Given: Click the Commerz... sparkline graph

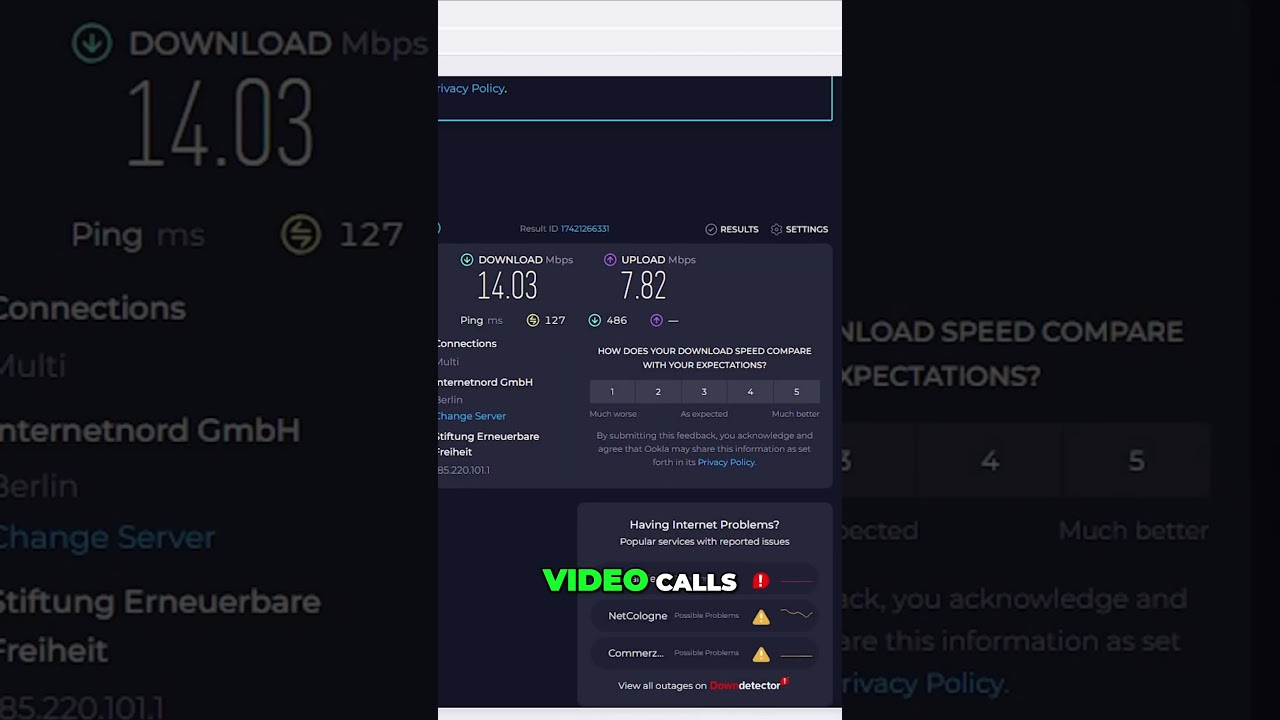Looking at the screenshot, I should 796,655.
